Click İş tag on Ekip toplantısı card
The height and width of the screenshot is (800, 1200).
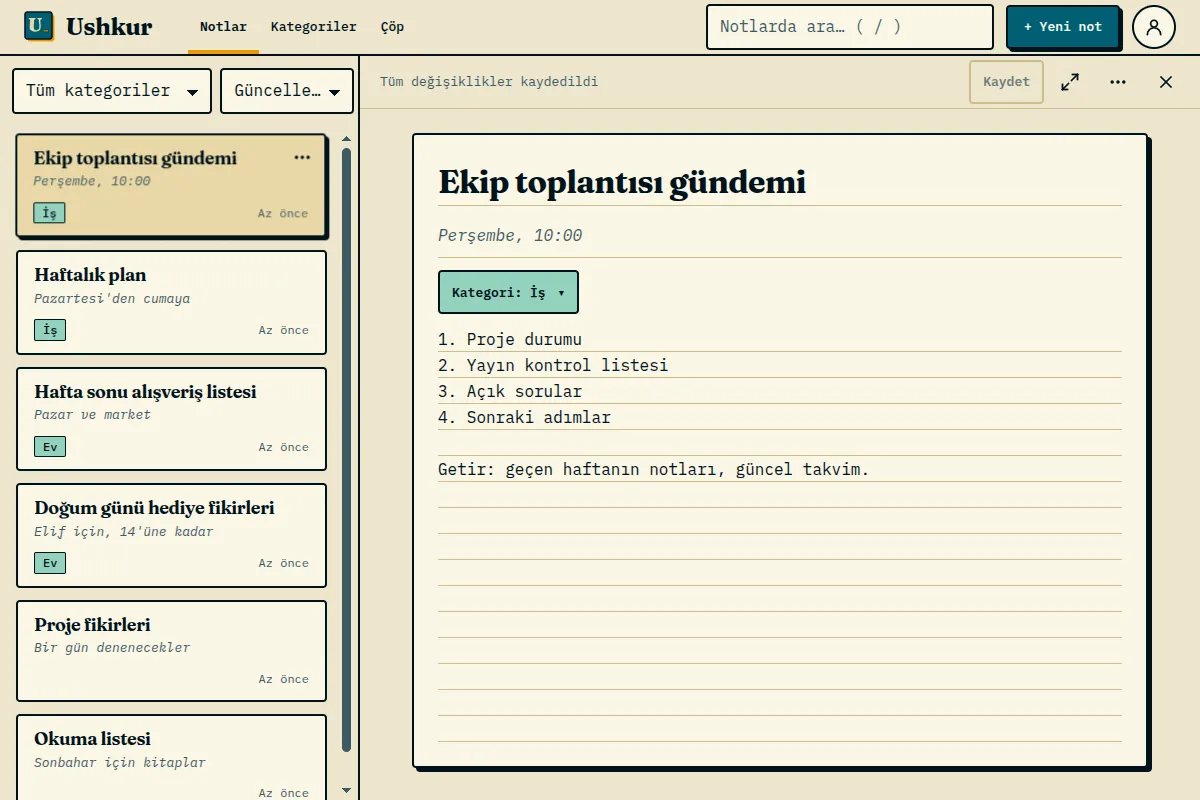49,213
